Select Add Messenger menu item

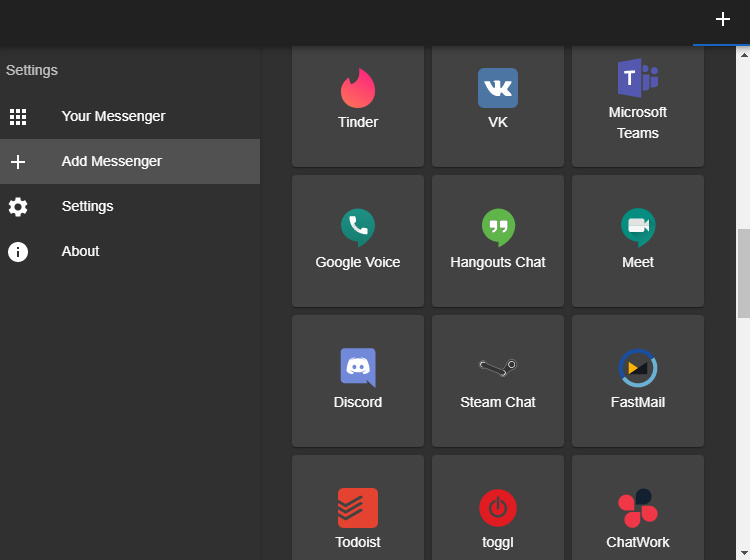point(130,162)
